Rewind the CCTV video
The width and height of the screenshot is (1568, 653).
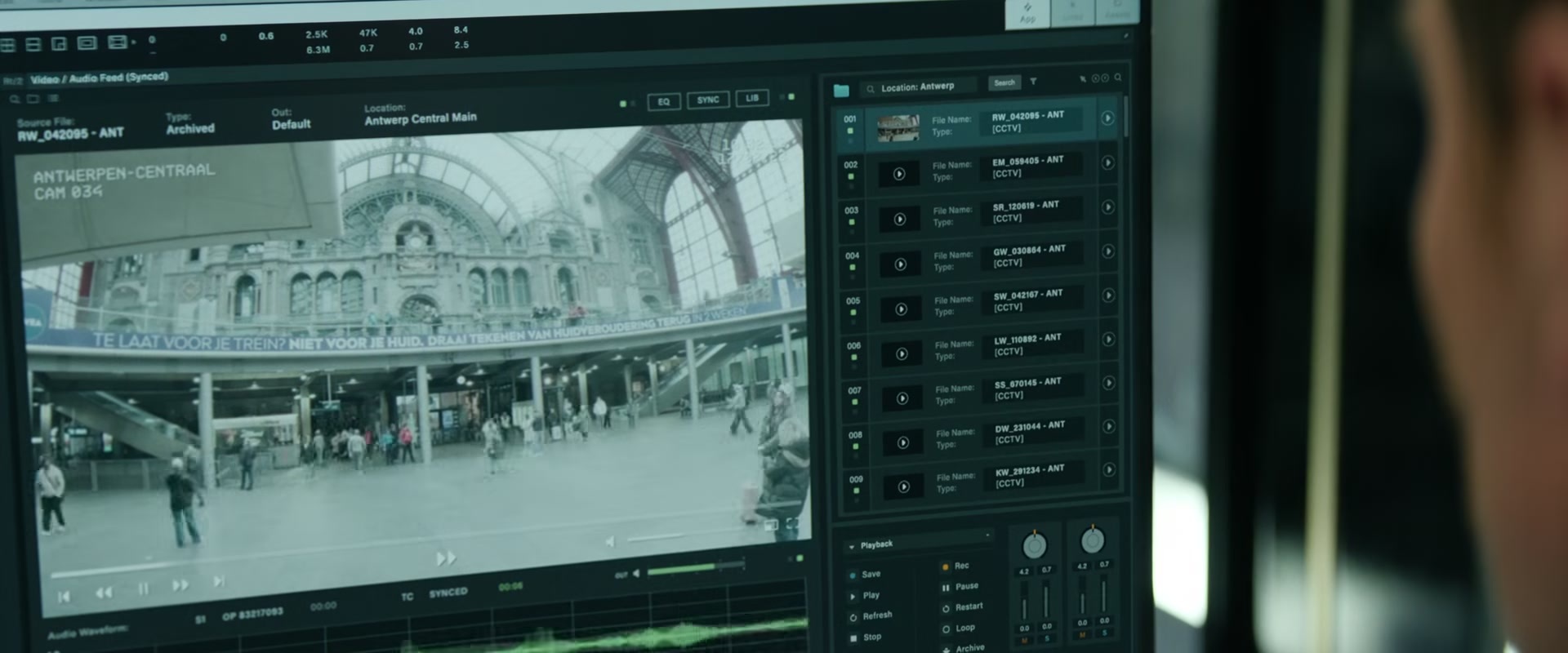(104, 593)
